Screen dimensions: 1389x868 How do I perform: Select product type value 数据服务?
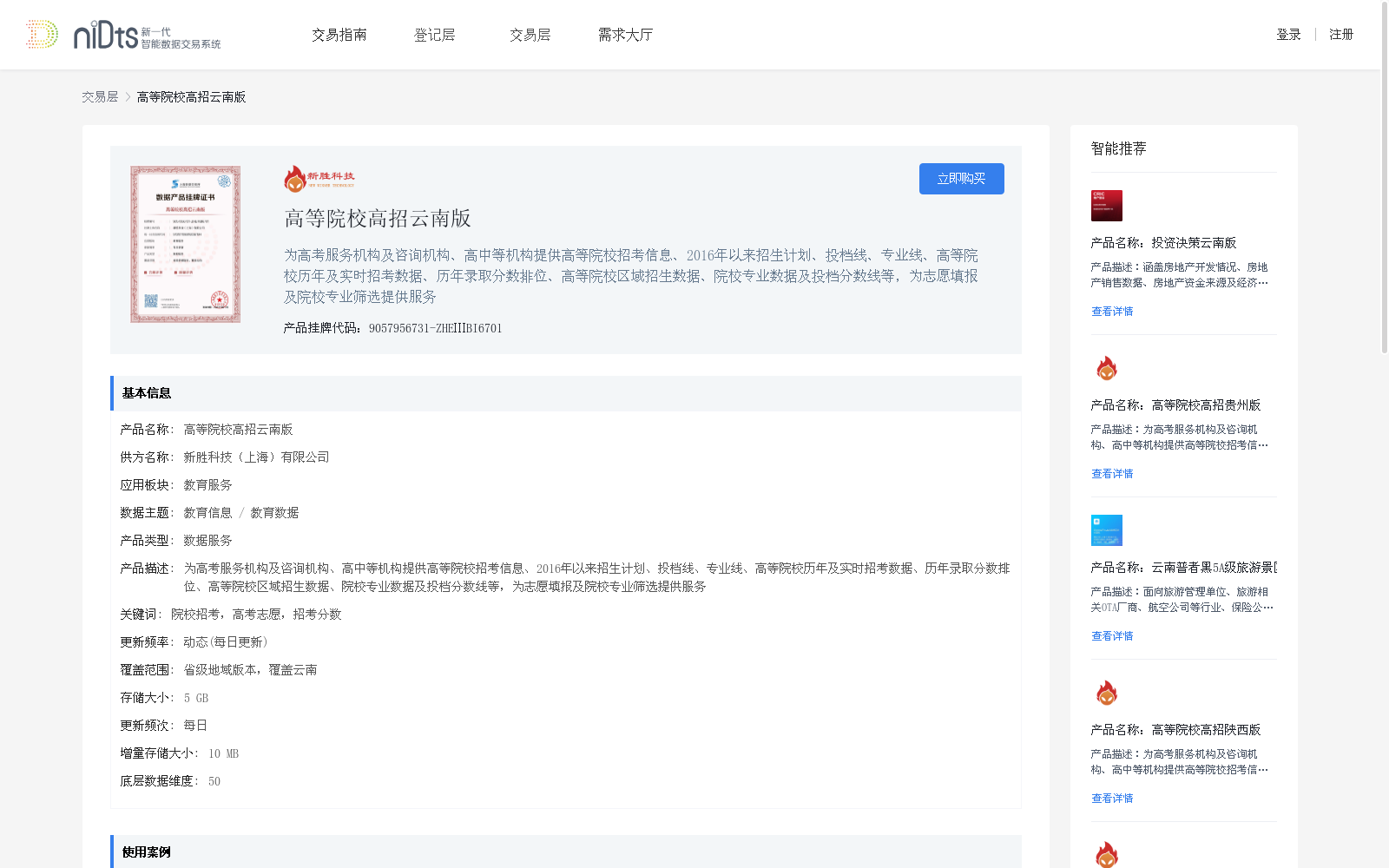(207, 541)
